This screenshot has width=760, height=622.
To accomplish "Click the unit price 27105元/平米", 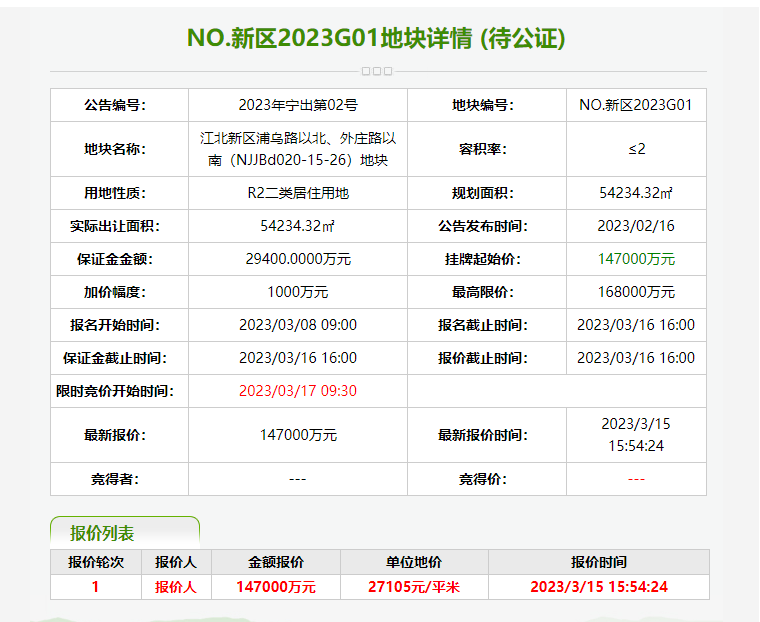I will 413,587.
